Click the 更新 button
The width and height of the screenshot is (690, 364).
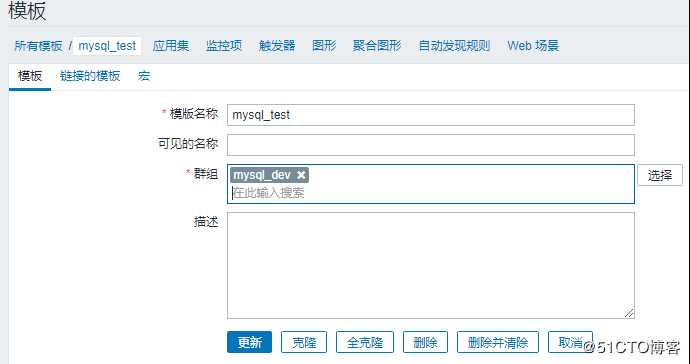tap(250, 342)
